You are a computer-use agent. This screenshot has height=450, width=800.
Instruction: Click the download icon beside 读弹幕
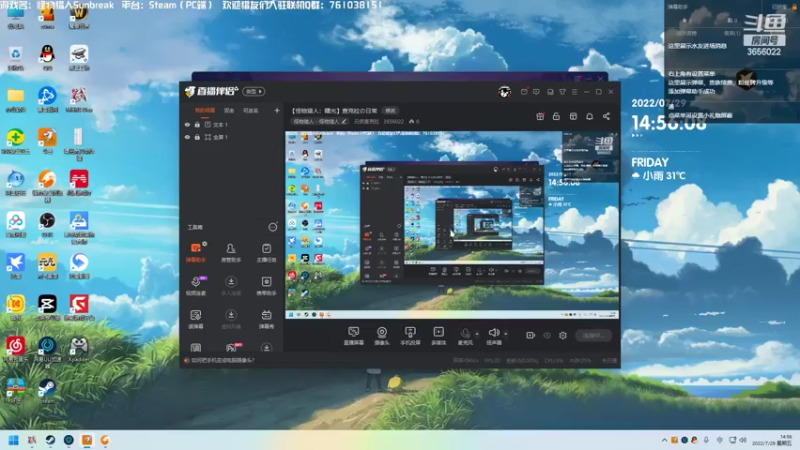point(231,318)
